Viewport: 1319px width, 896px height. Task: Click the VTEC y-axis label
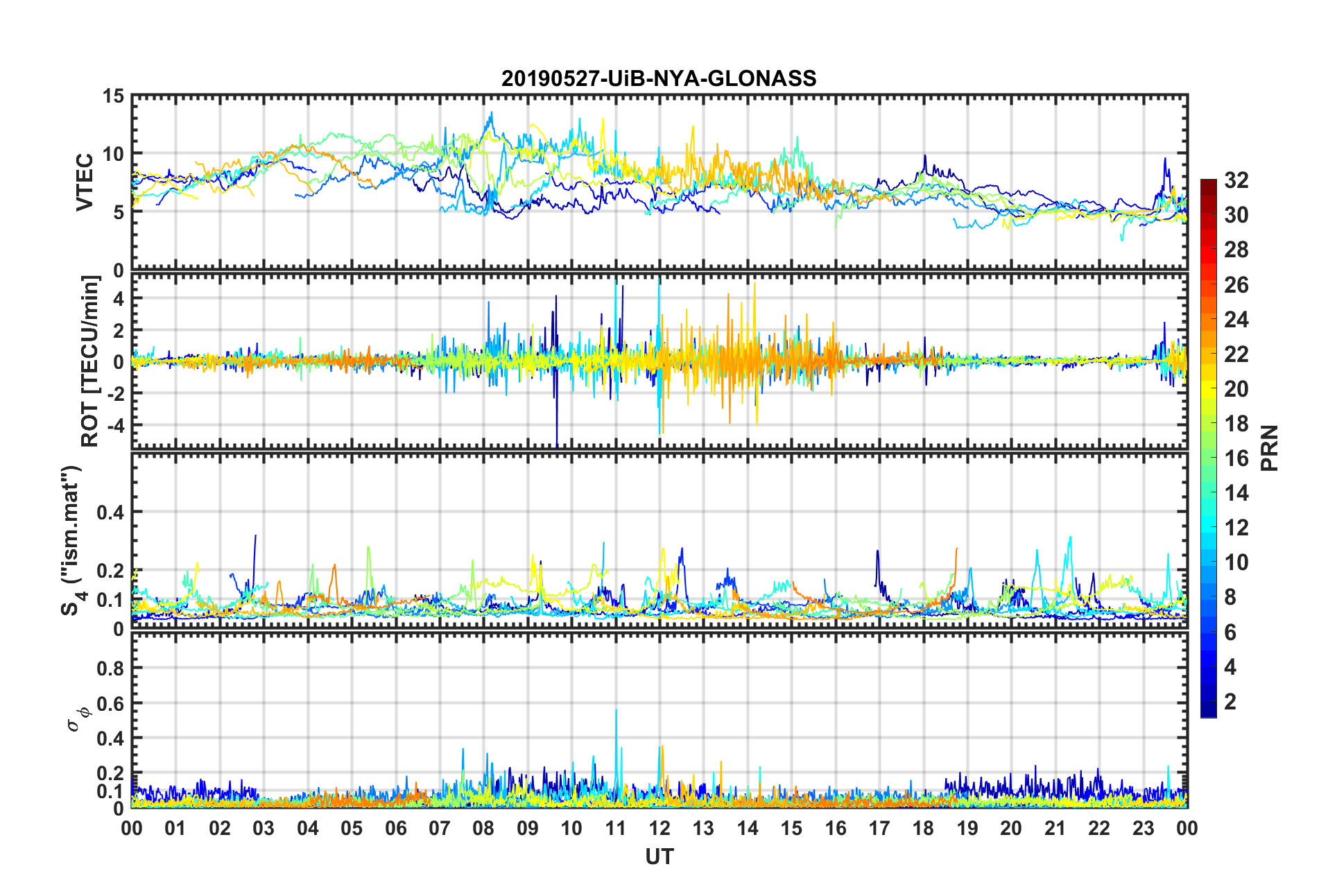pos(85,182)
